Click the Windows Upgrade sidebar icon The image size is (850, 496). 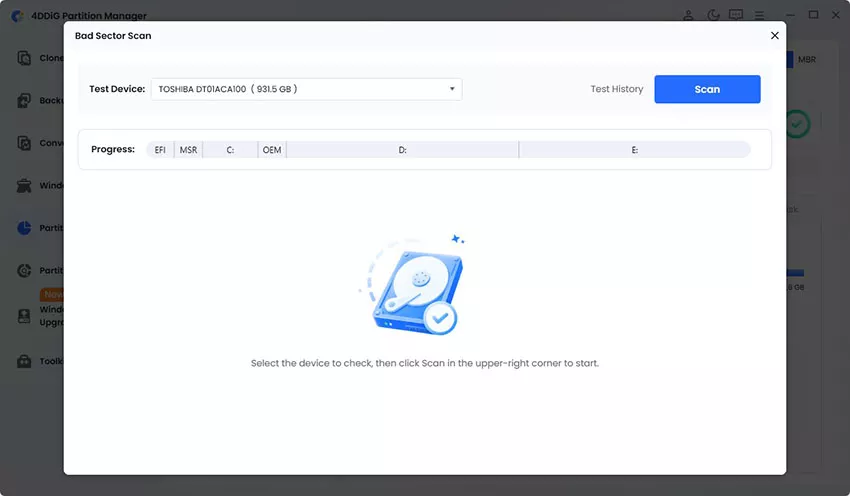[x=24, y=316]
